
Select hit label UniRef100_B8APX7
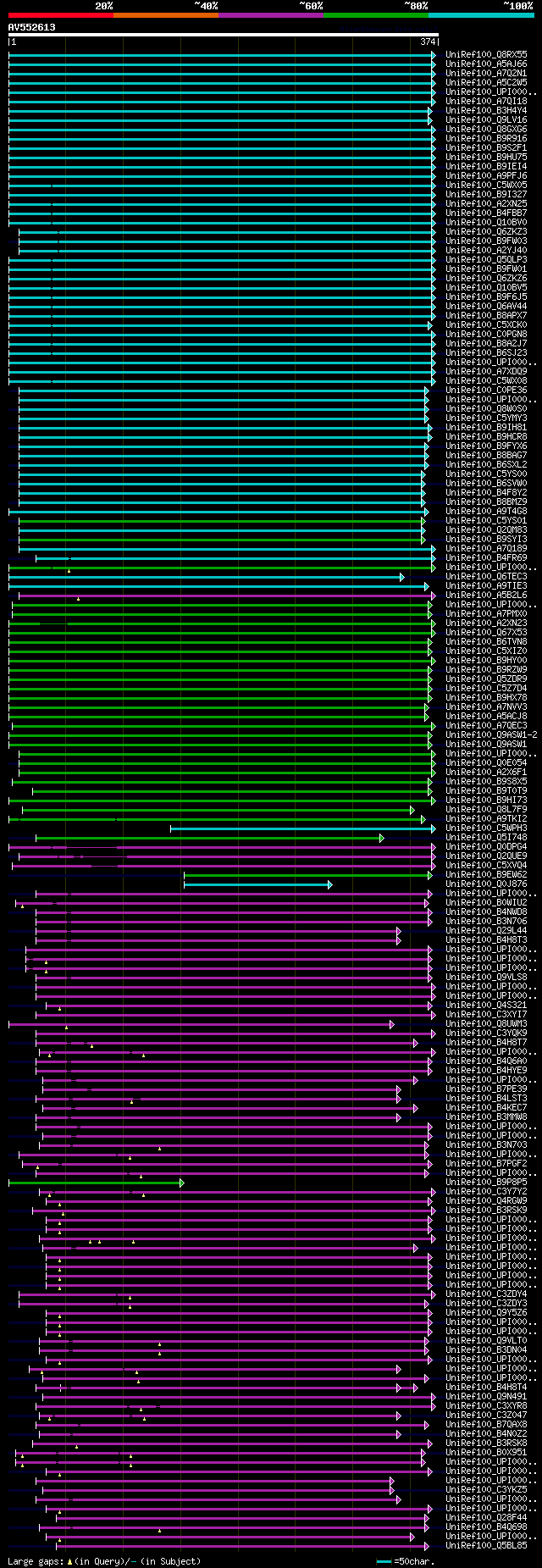click(x=486, y=316)
